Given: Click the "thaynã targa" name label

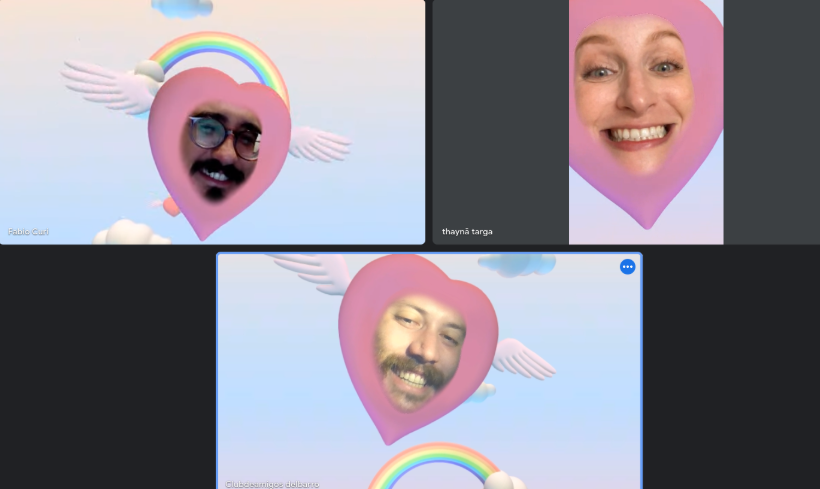Looking at the screenshot, I should coord(467,232).
